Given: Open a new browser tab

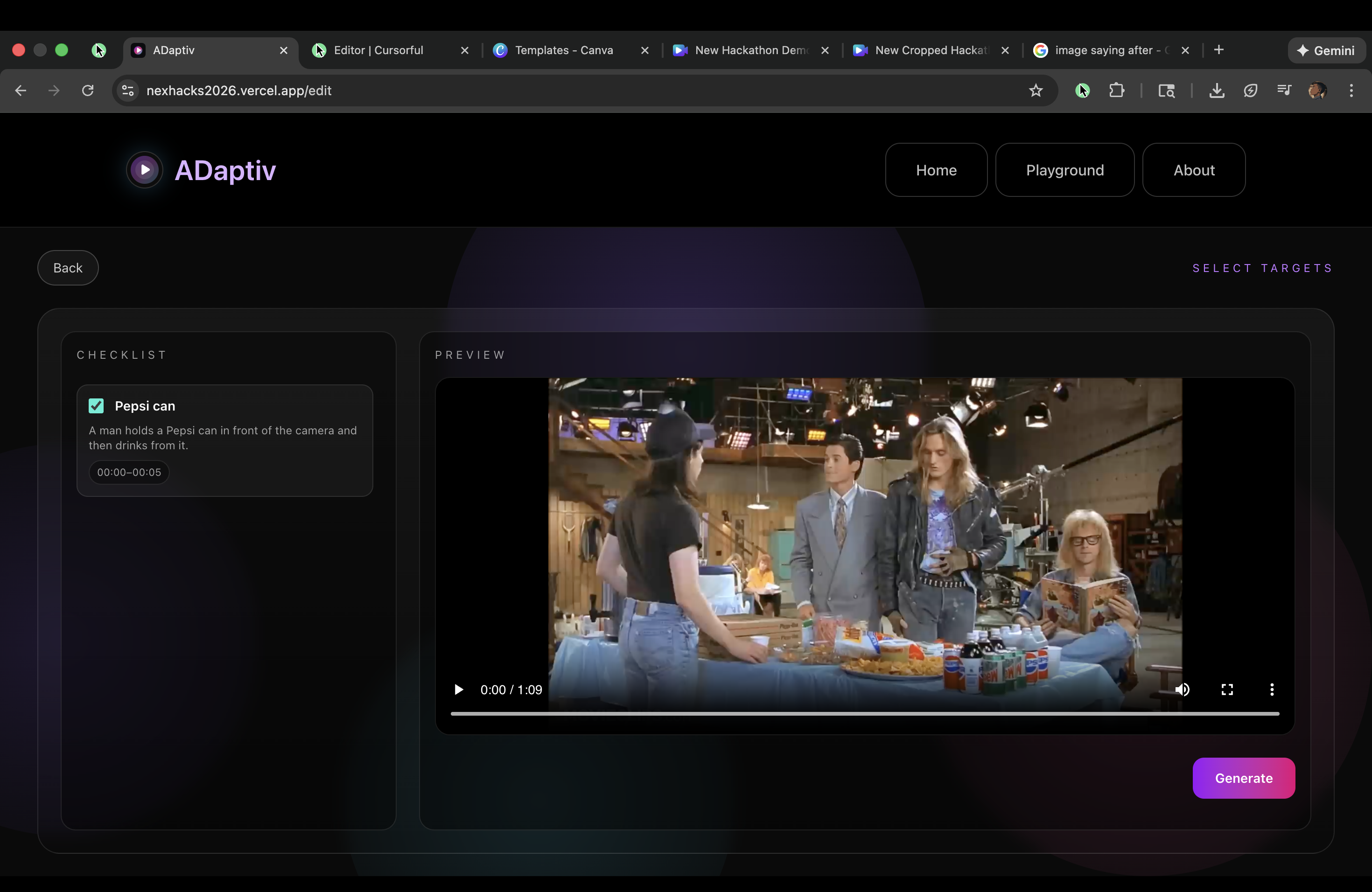Looking at the screenshot, I should pyautogui.click(x=1218, y=50).
